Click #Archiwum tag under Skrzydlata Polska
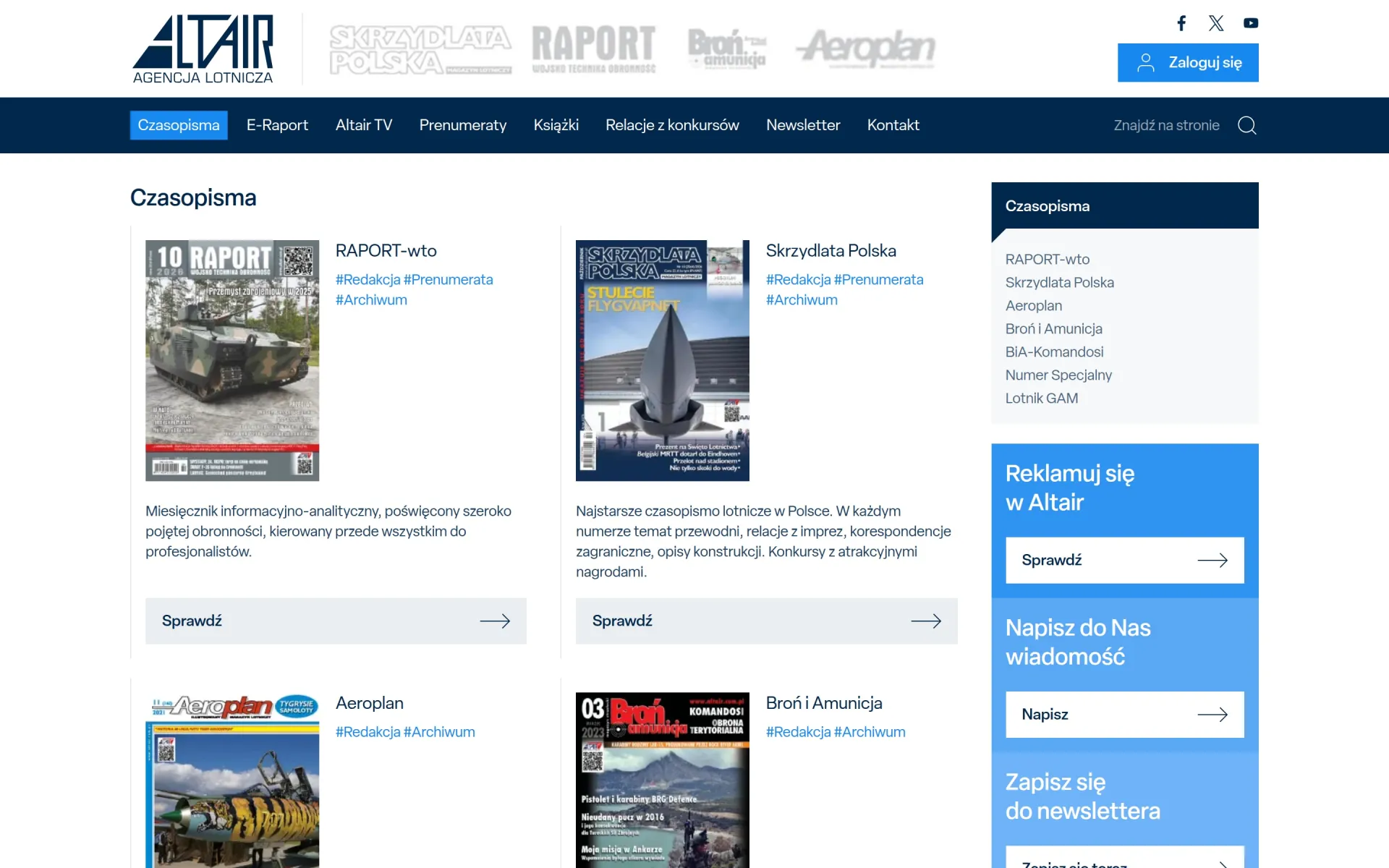Viewport: 1389px width, 868px height. [x=802, y=300]
